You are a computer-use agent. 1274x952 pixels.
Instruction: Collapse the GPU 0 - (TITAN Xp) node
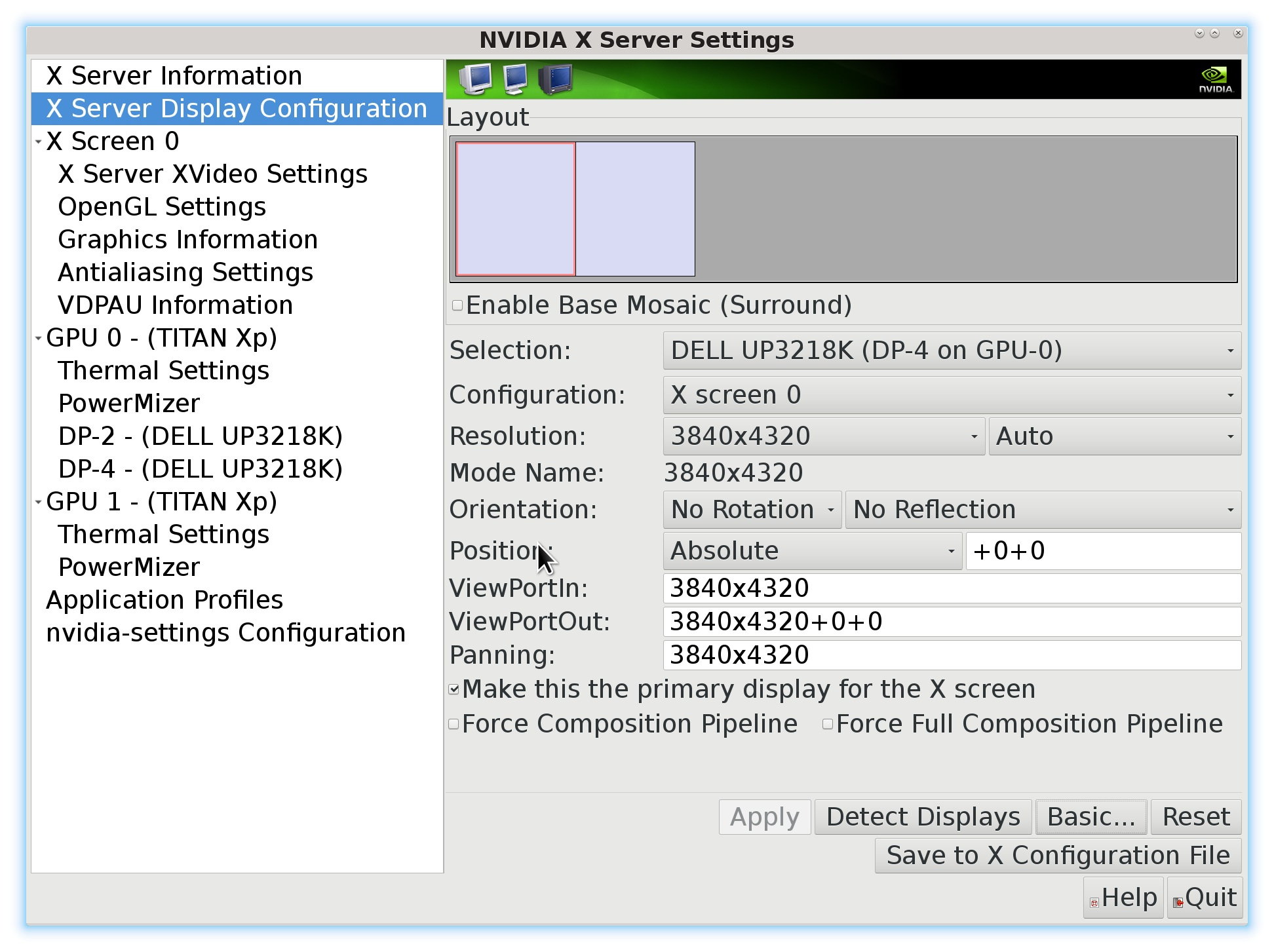coord(39,338)
